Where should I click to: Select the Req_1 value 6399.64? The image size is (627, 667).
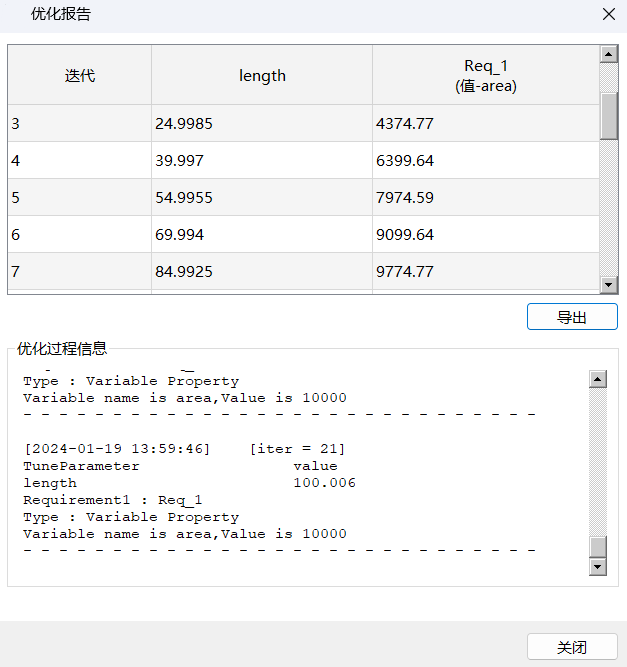tap(404, 161)
